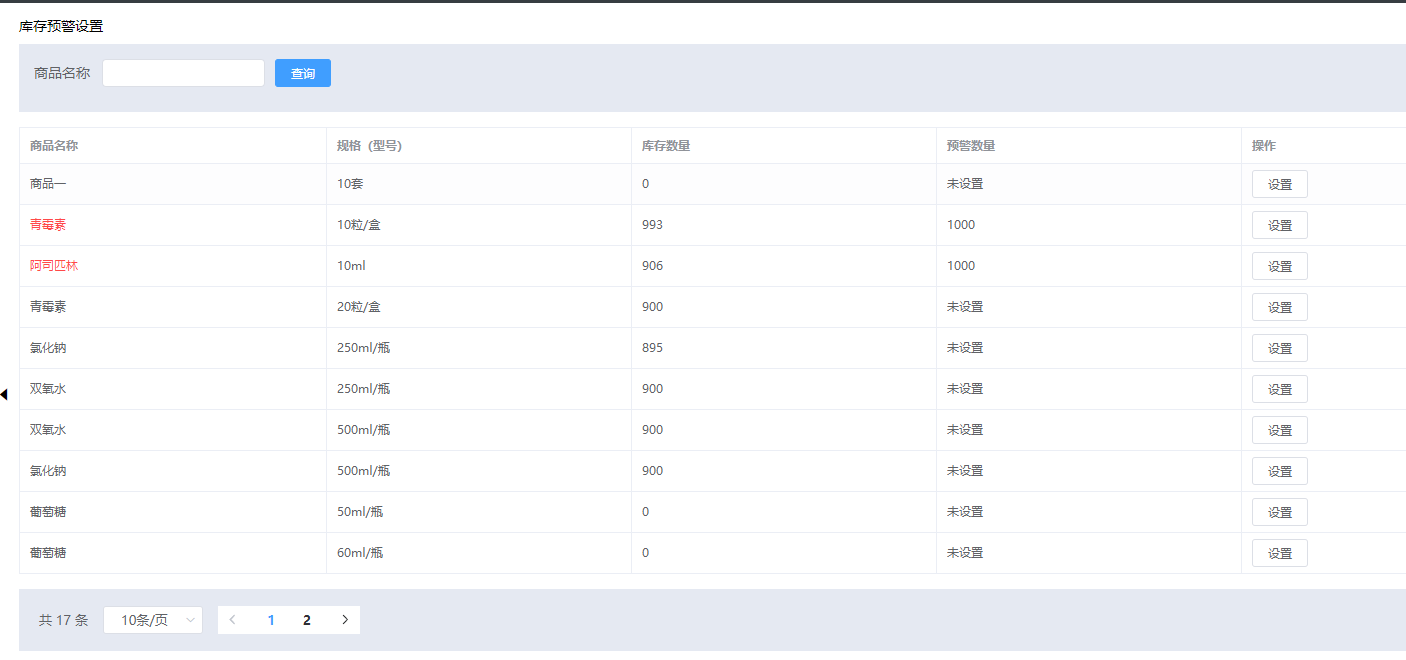The height and width of the screenshot is (660, 1406).
Task: Expand sidebar using left-edge triangle arrow
Action: [4, 395]
